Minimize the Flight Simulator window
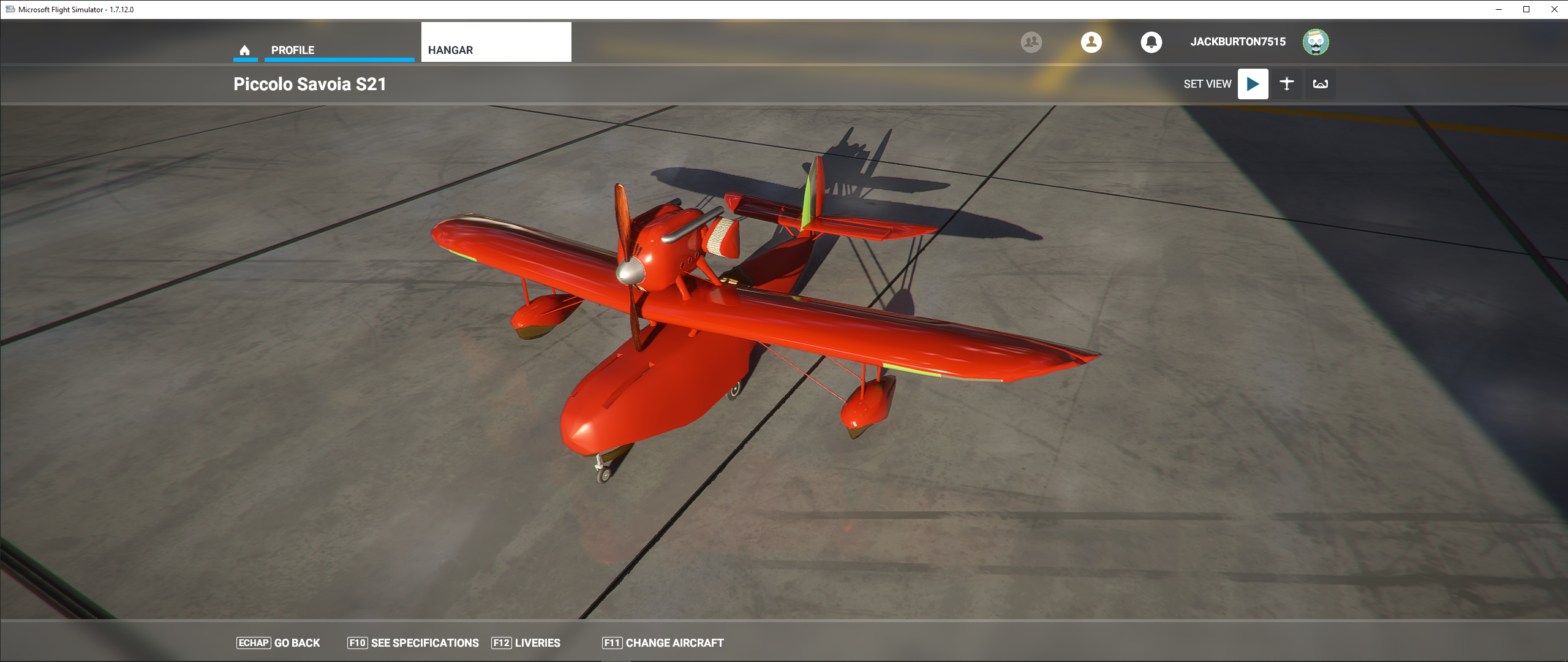This screenshot has width=1568, height=662. click(x=1499, y=9)
